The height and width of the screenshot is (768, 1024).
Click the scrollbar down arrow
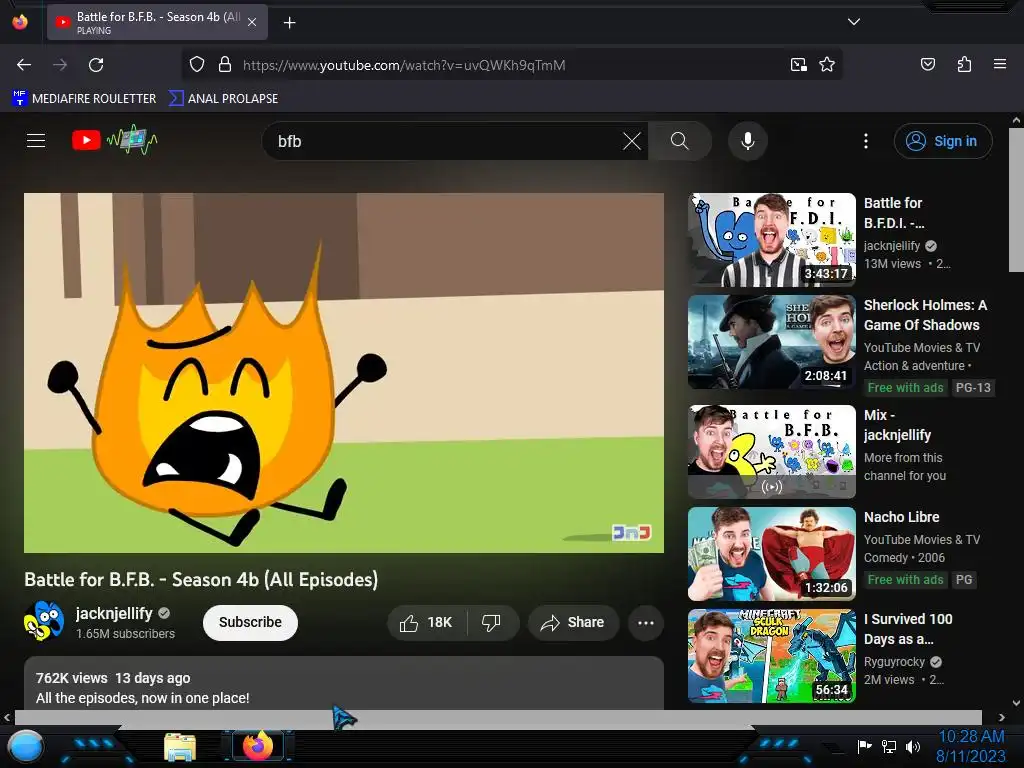point(1016,703)
